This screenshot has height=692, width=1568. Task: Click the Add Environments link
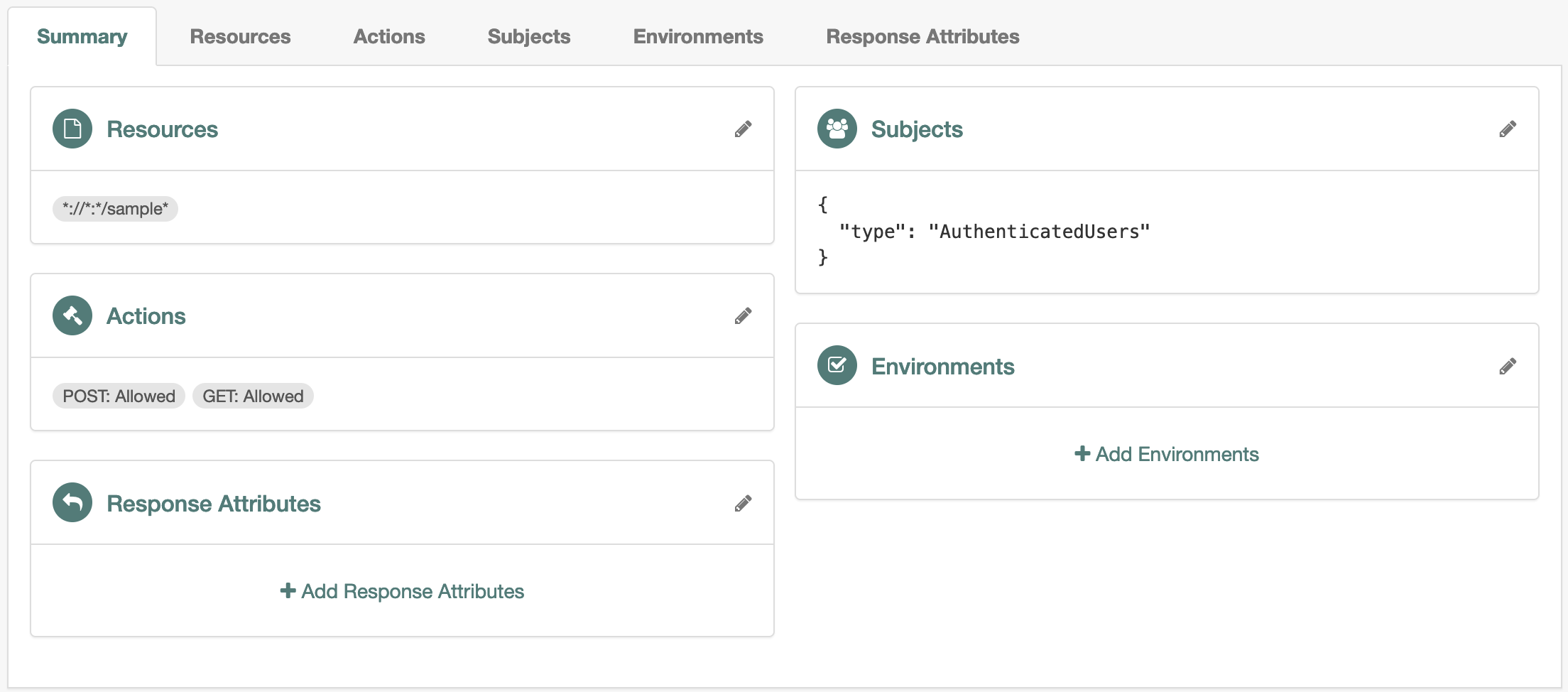tap(1165, 454)
